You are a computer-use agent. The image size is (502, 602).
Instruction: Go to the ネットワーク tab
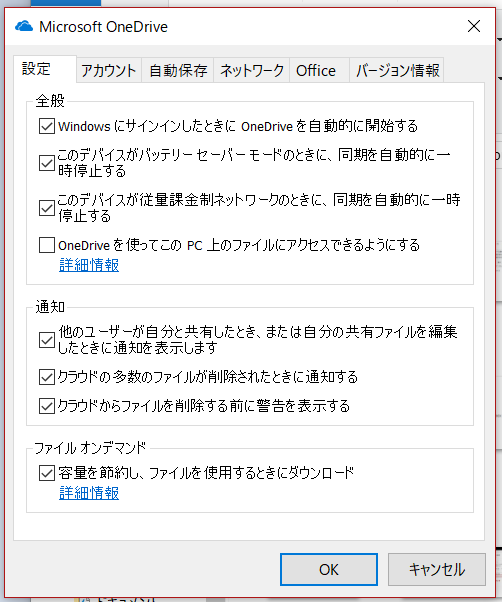[x=252, y=71]
